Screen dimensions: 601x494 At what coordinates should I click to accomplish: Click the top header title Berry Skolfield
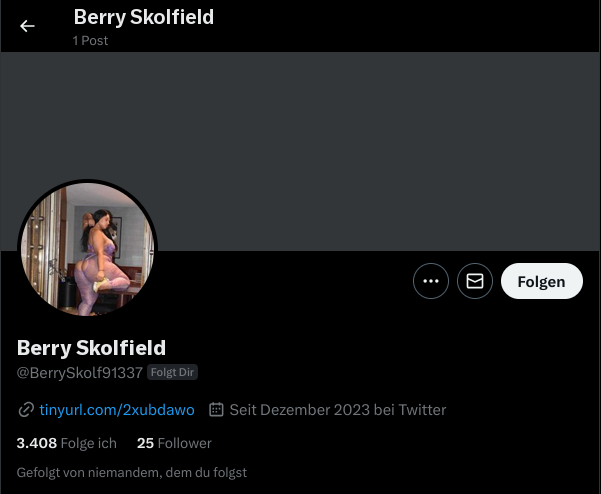(x=144, y=17)
